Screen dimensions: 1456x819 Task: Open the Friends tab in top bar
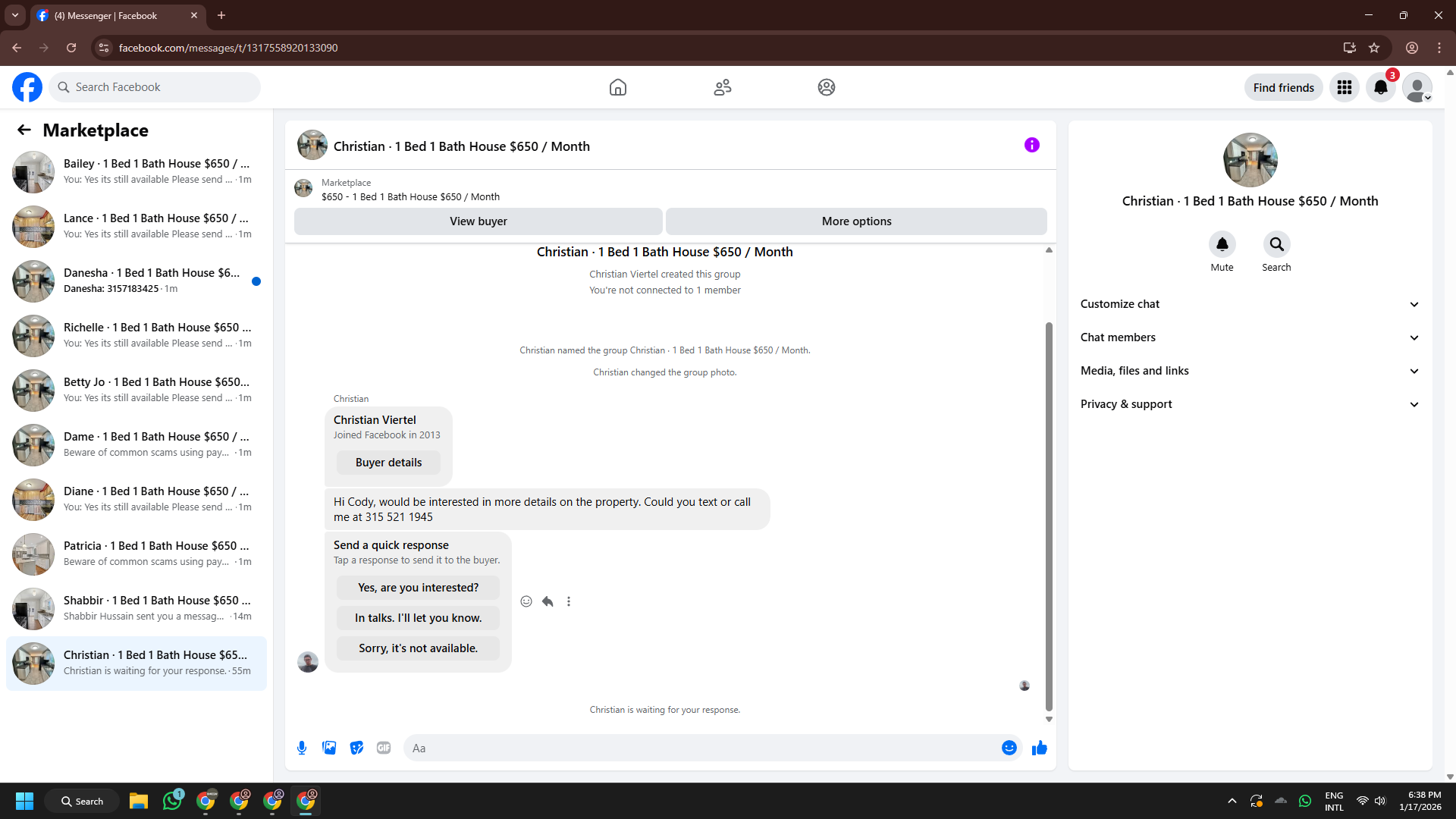tap(722, 87)
